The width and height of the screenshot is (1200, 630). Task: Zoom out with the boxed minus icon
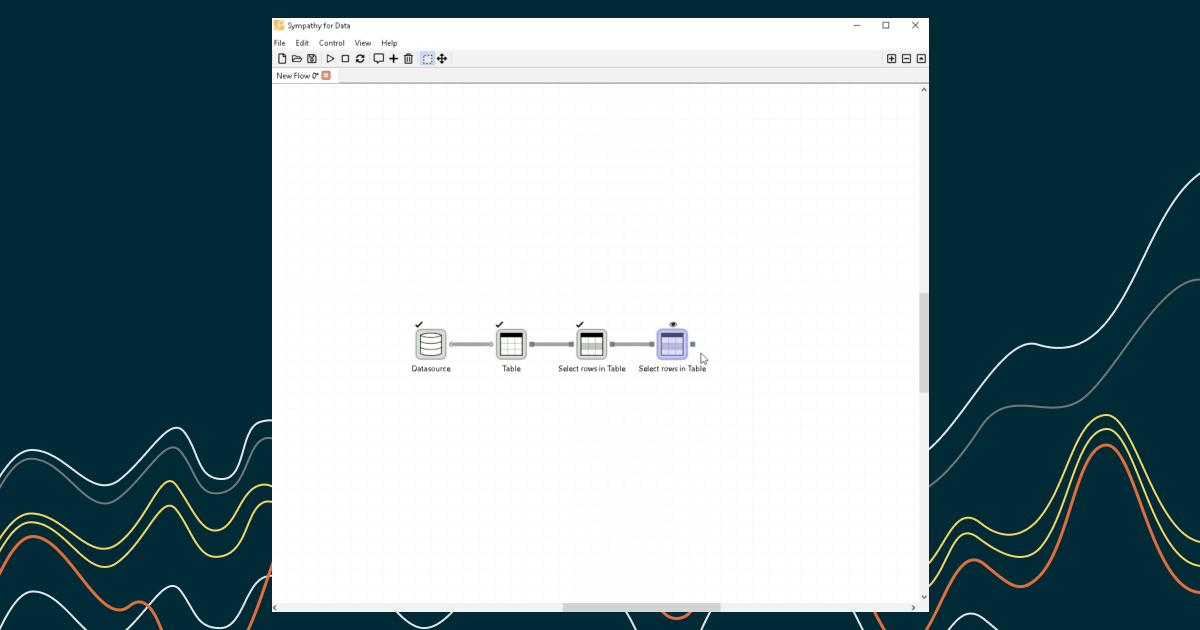point(906,59)
